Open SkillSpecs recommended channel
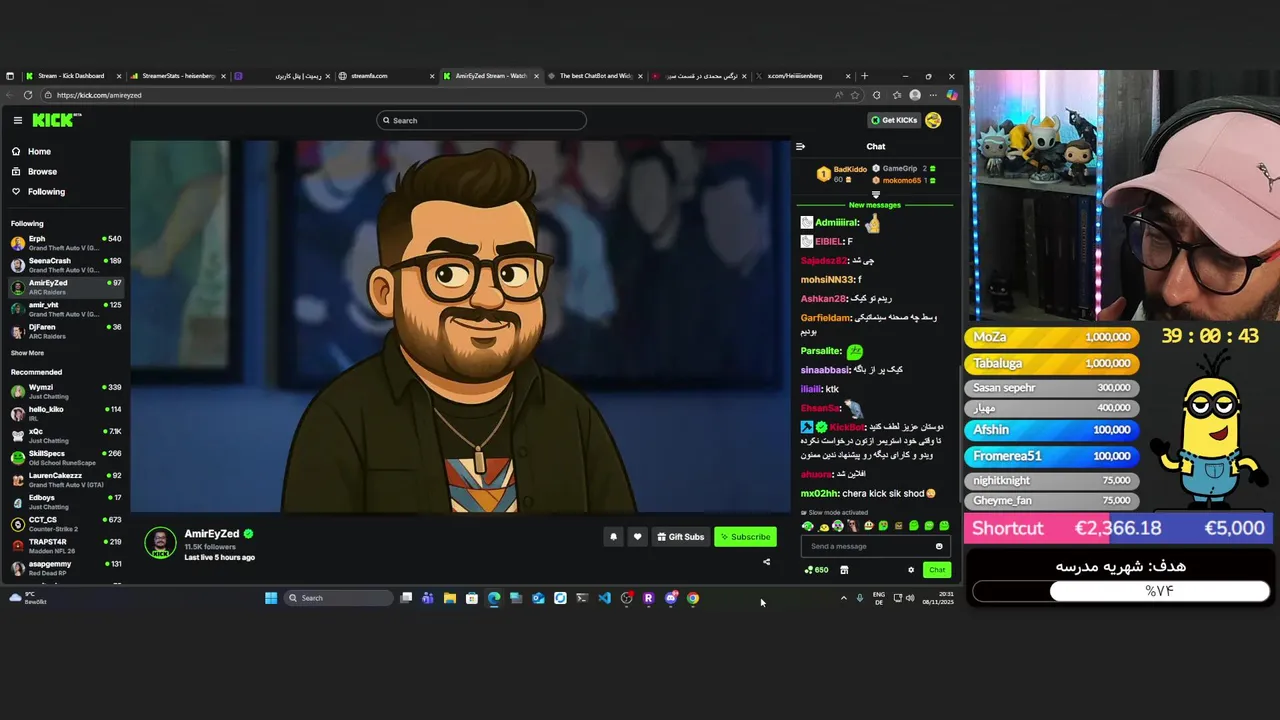This screenshot has height=720, width=1280. point(65,457)
